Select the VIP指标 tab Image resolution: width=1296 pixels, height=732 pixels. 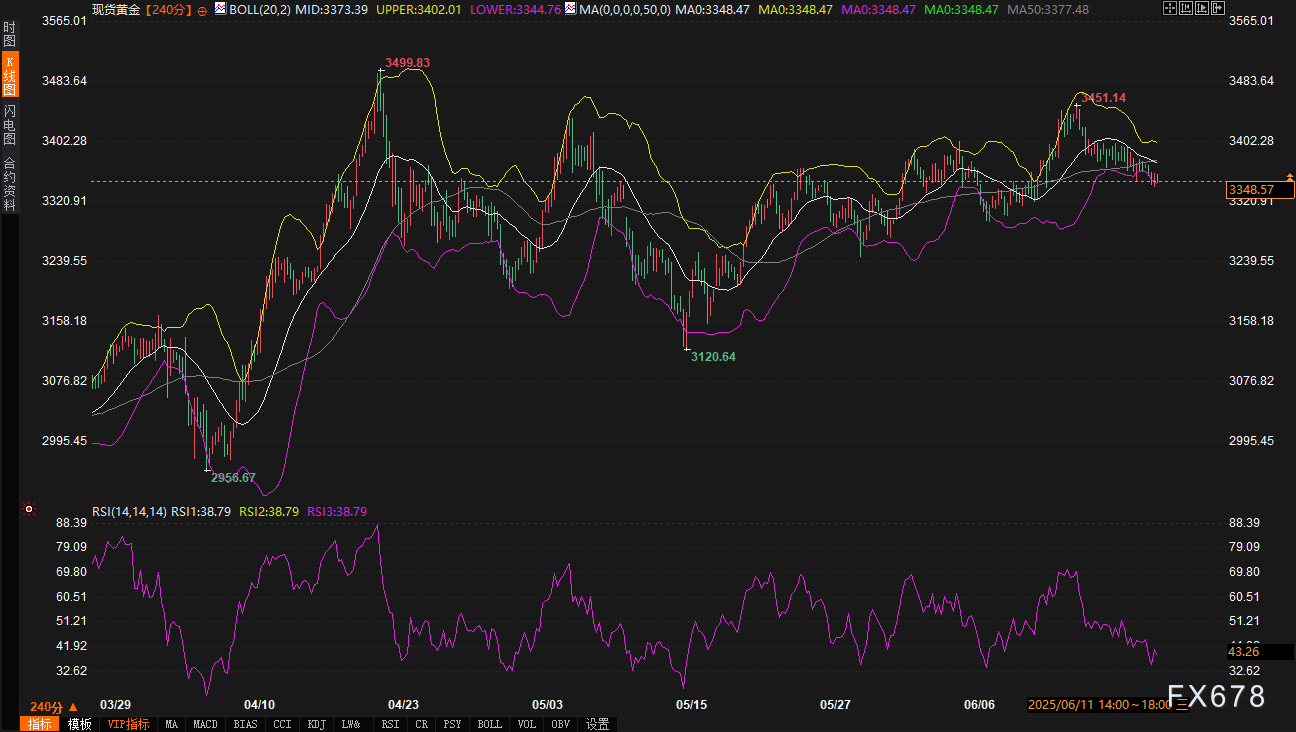coord(128,724)
